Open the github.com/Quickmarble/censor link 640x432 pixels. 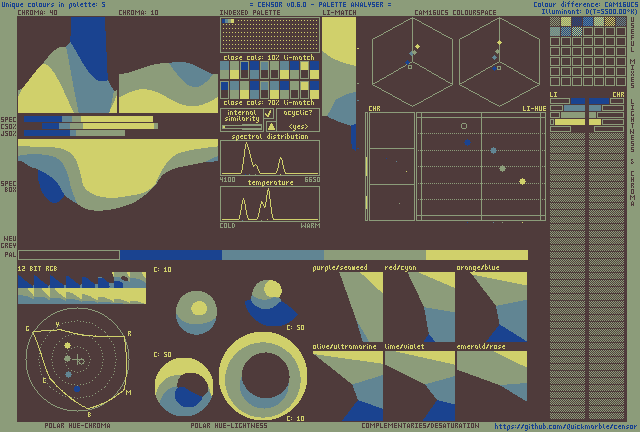pos(566,426)
